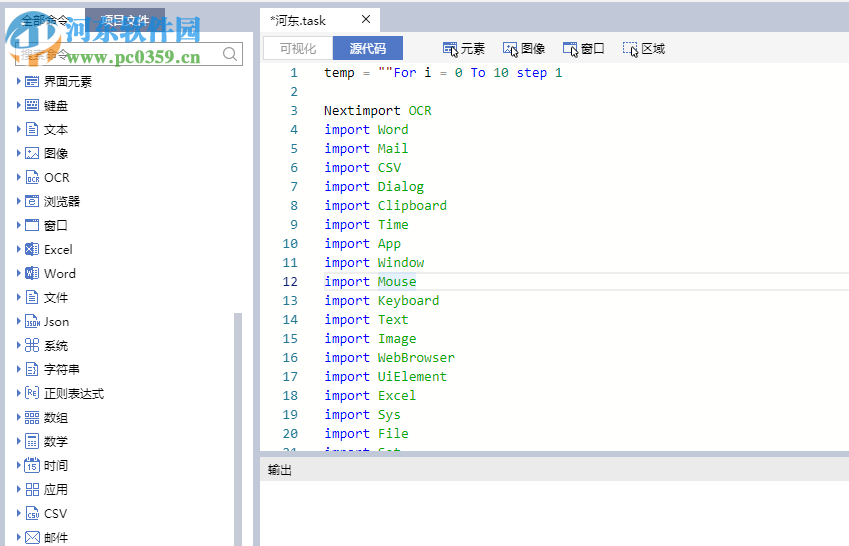Click the 字符串 string icon
Image resolution: width=849 pixels, height=546 pixels.
point(32,369)
